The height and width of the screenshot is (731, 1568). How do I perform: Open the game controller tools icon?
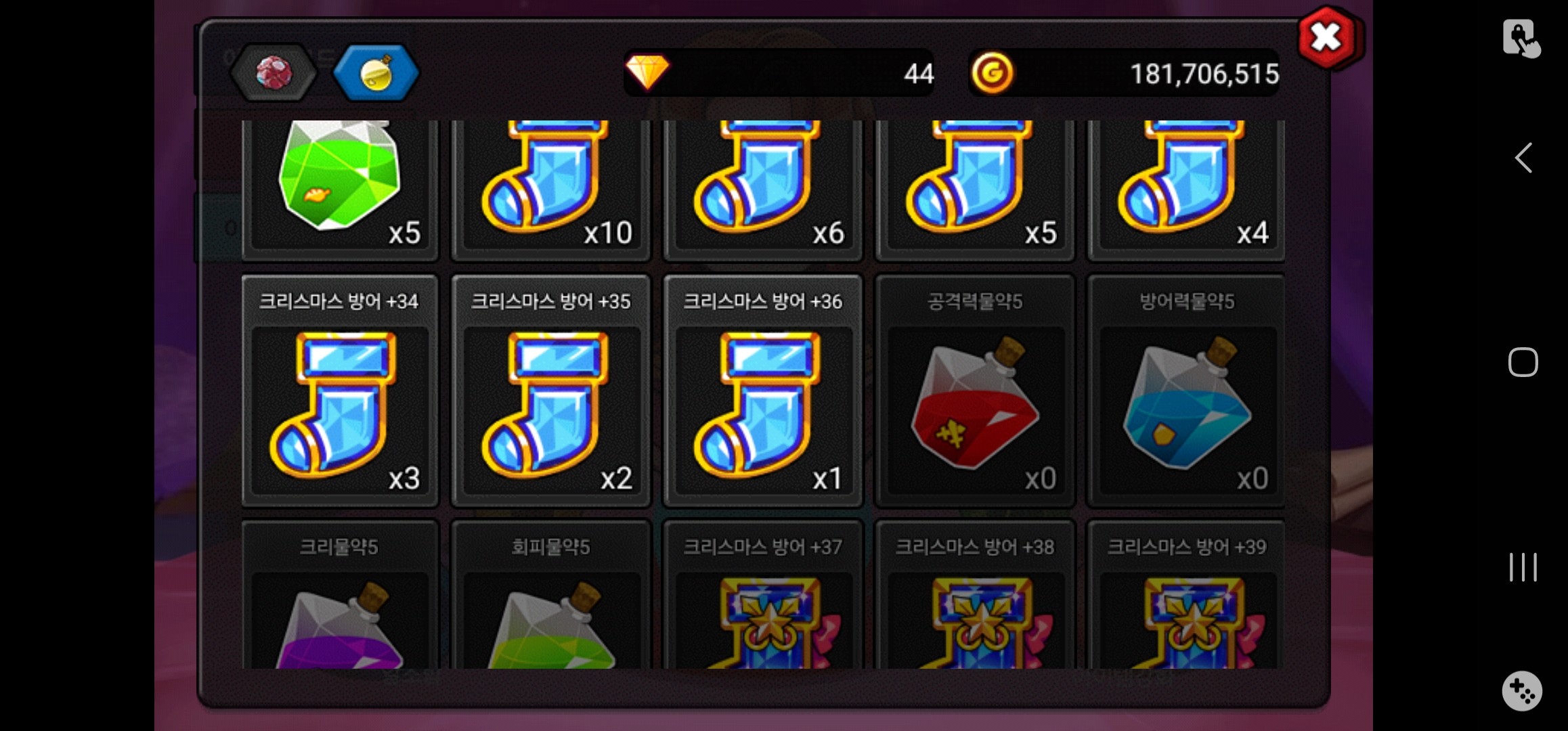(1522, 691)
